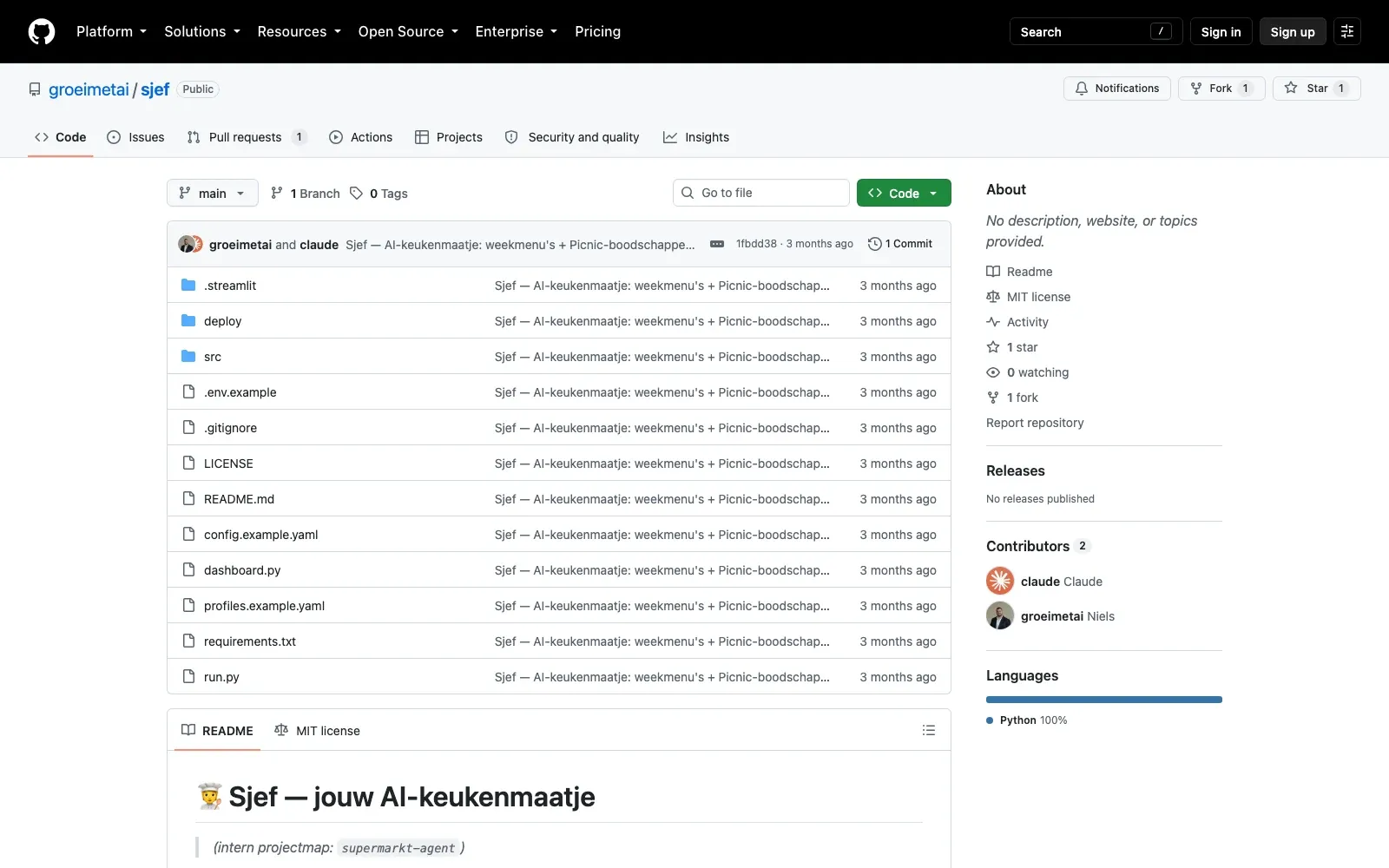Click the Go to file field
1389x868 pixels.
click(761, 193)
